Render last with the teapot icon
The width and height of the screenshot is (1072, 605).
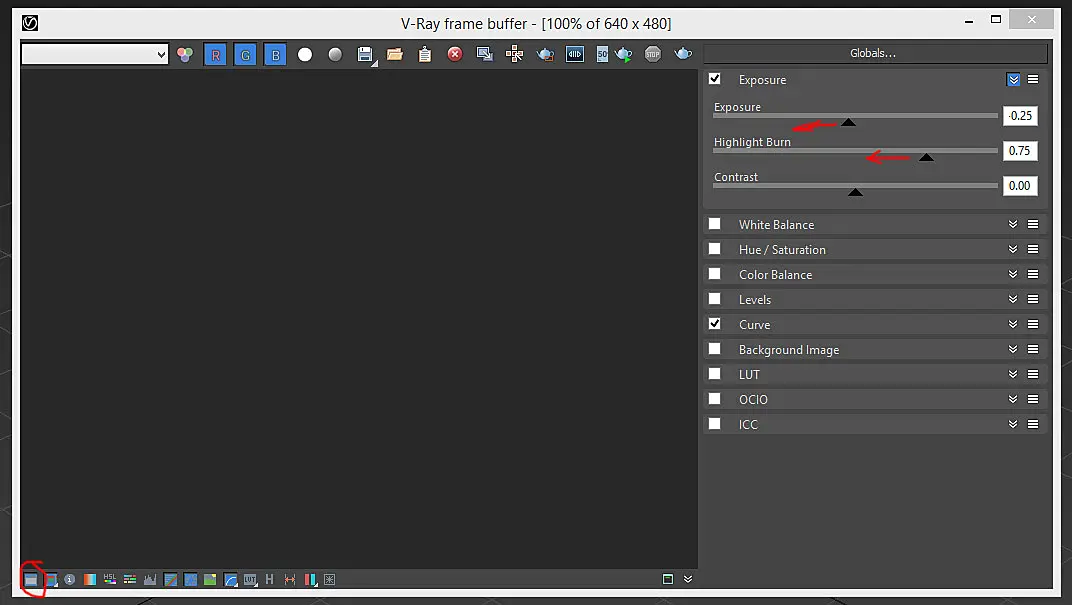point(683,53)
